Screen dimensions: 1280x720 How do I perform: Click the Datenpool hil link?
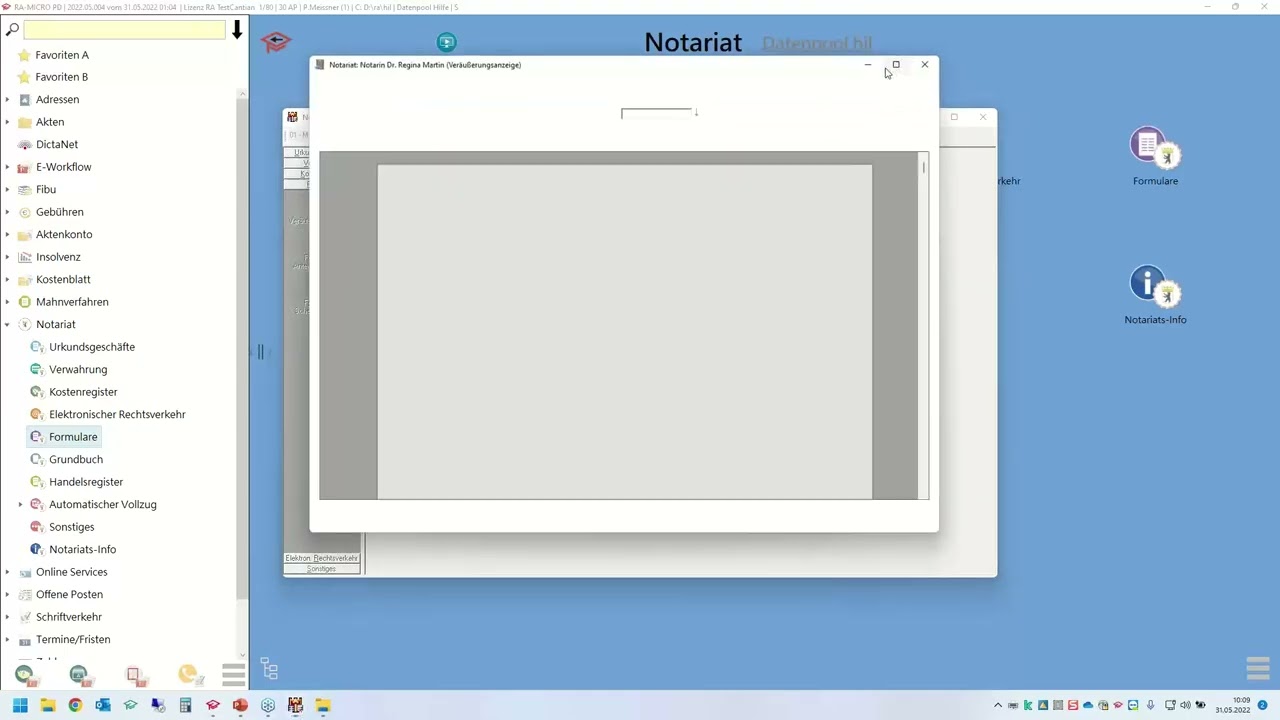(817, 44)
